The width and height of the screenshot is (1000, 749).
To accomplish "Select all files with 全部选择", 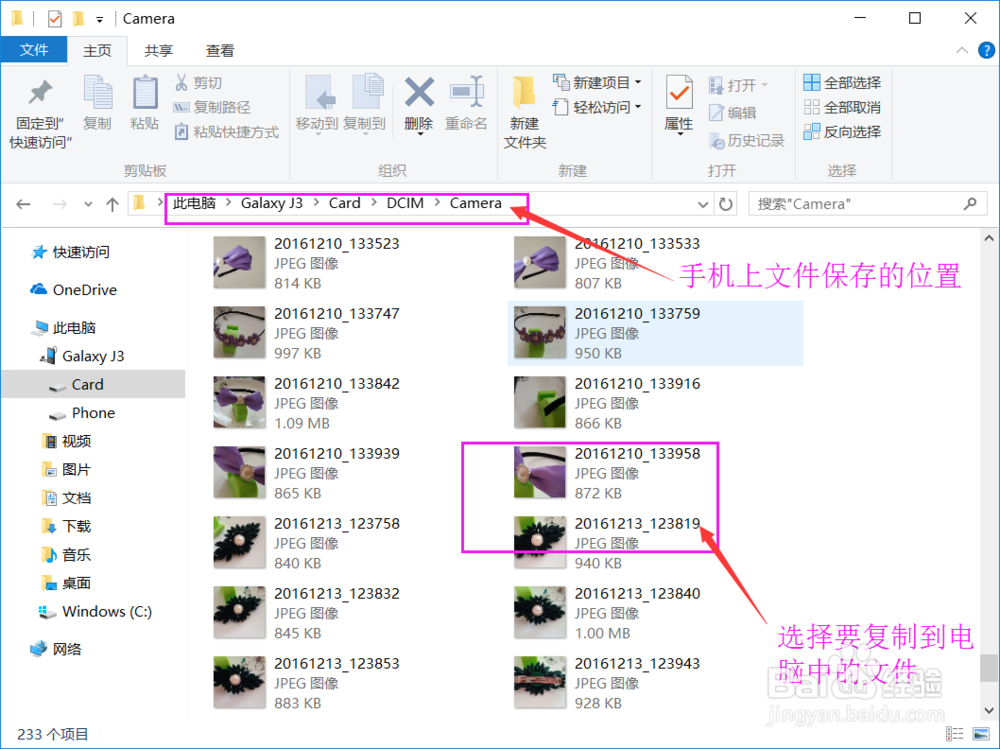I will click(x=843, y=82).
